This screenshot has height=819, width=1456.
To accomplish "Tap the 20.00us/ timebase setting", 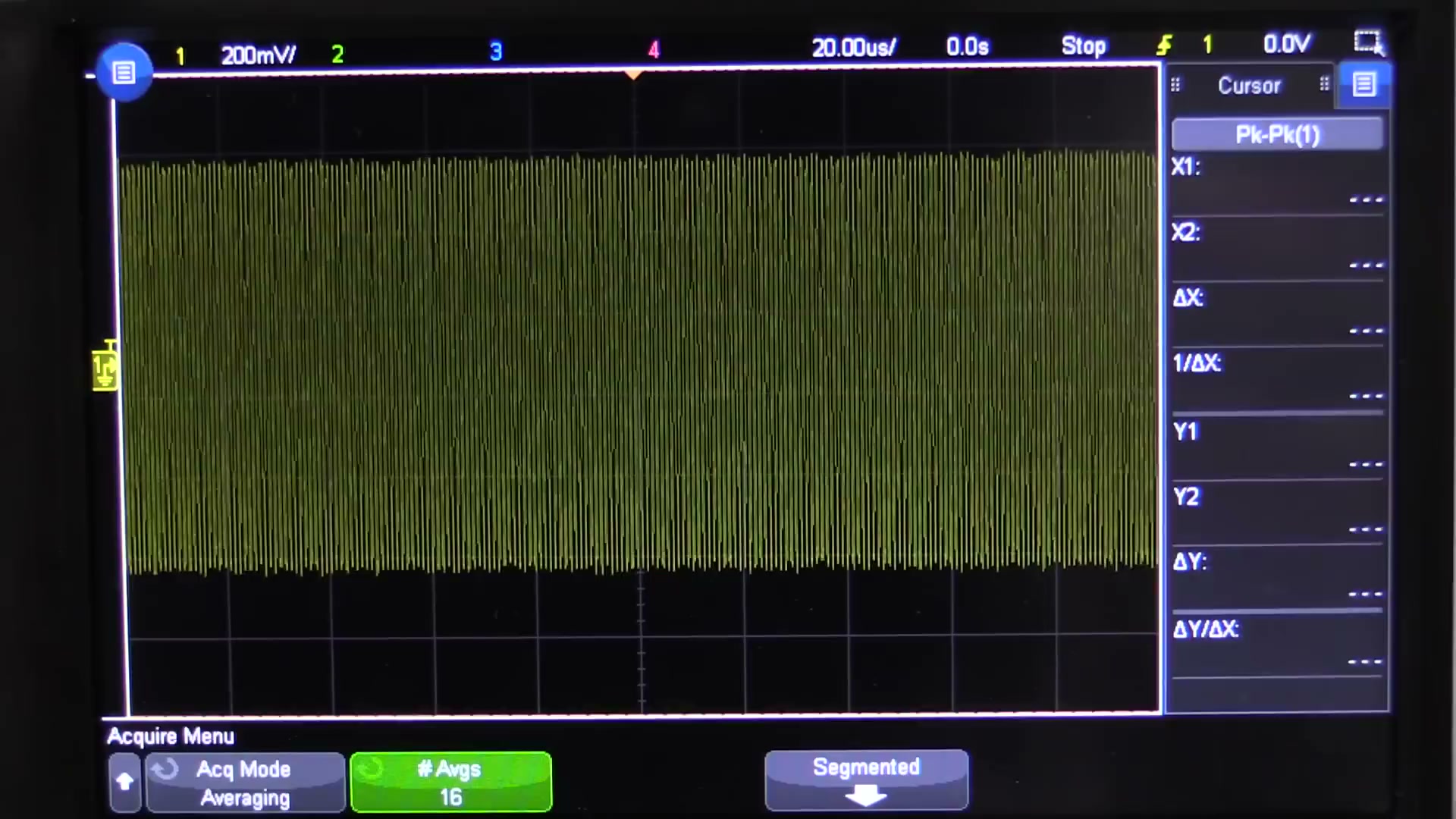I will (853, 48).
